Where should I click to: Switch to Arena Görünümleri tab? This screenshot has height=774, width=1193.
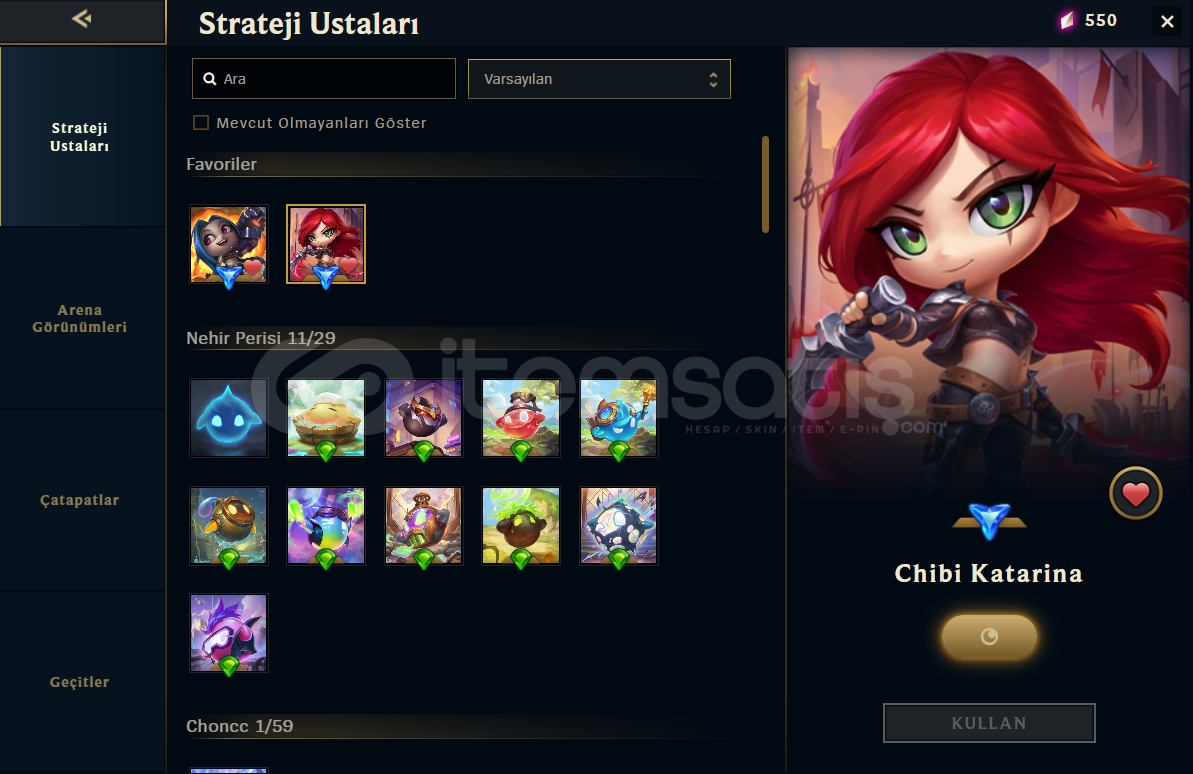pos(80,318)
